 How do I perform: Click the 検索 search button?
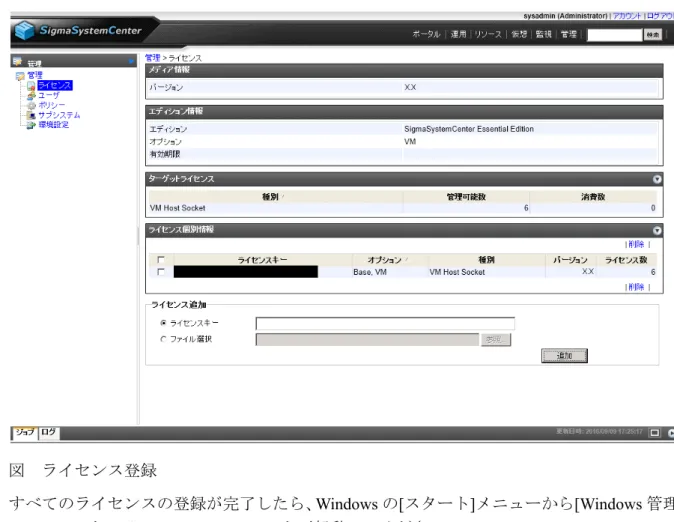point(653,35)
